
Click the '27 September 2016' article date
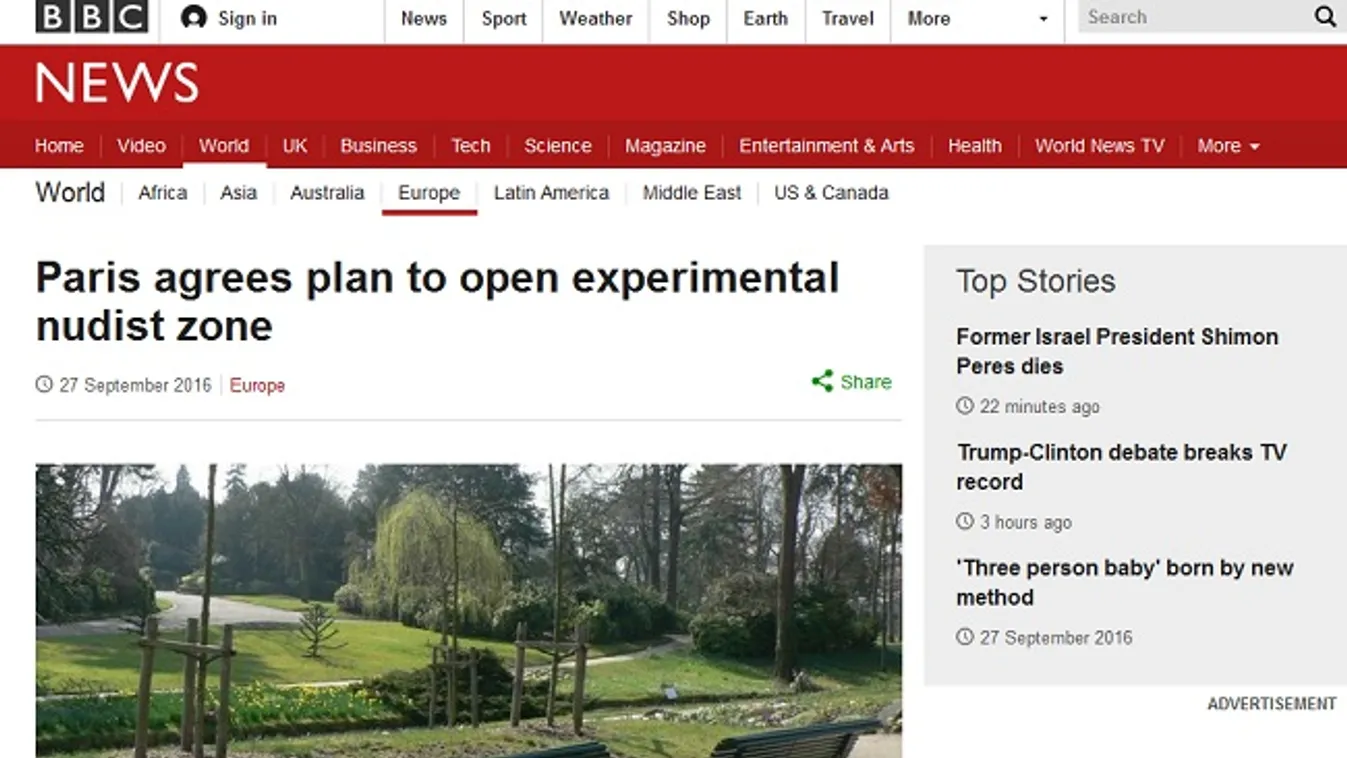point(135,385)
